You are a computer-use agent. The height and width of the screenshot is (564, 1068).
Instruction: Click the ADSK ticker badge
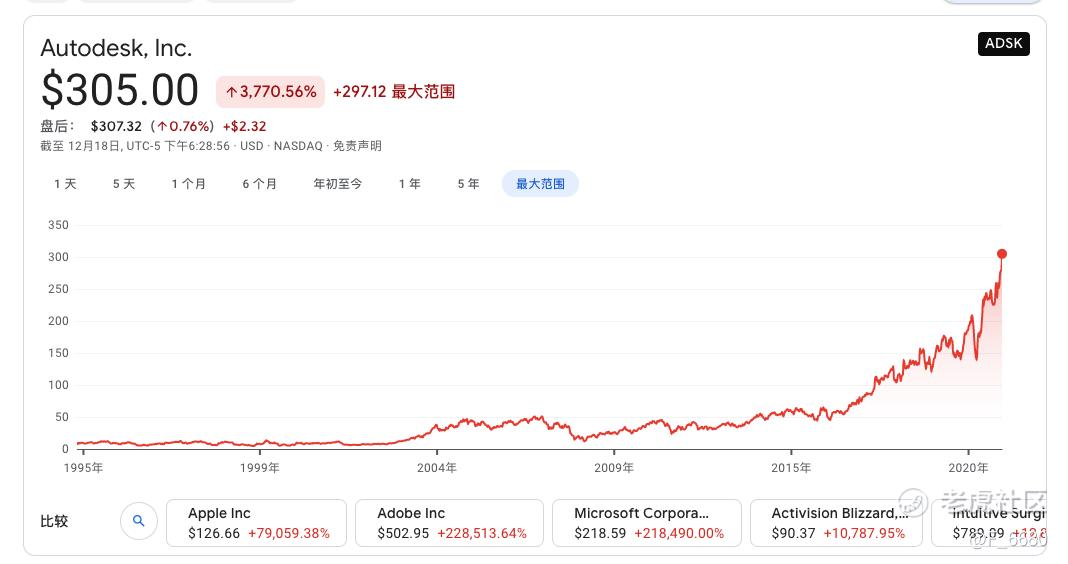click(1004, 44)
